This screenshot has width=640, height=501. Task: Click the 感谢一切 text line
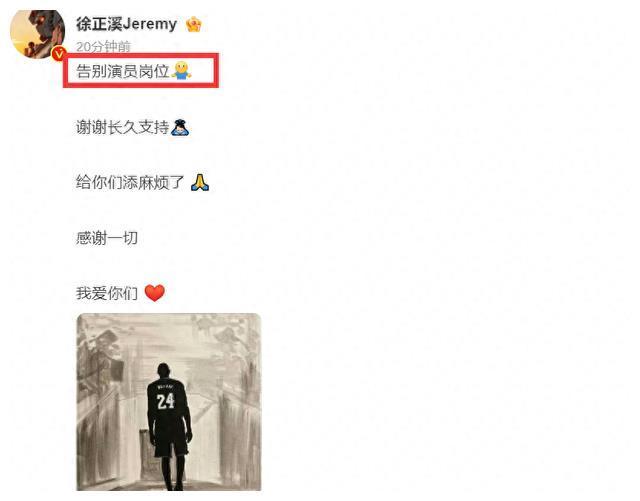pyautogui.click(x=107, y=238)
